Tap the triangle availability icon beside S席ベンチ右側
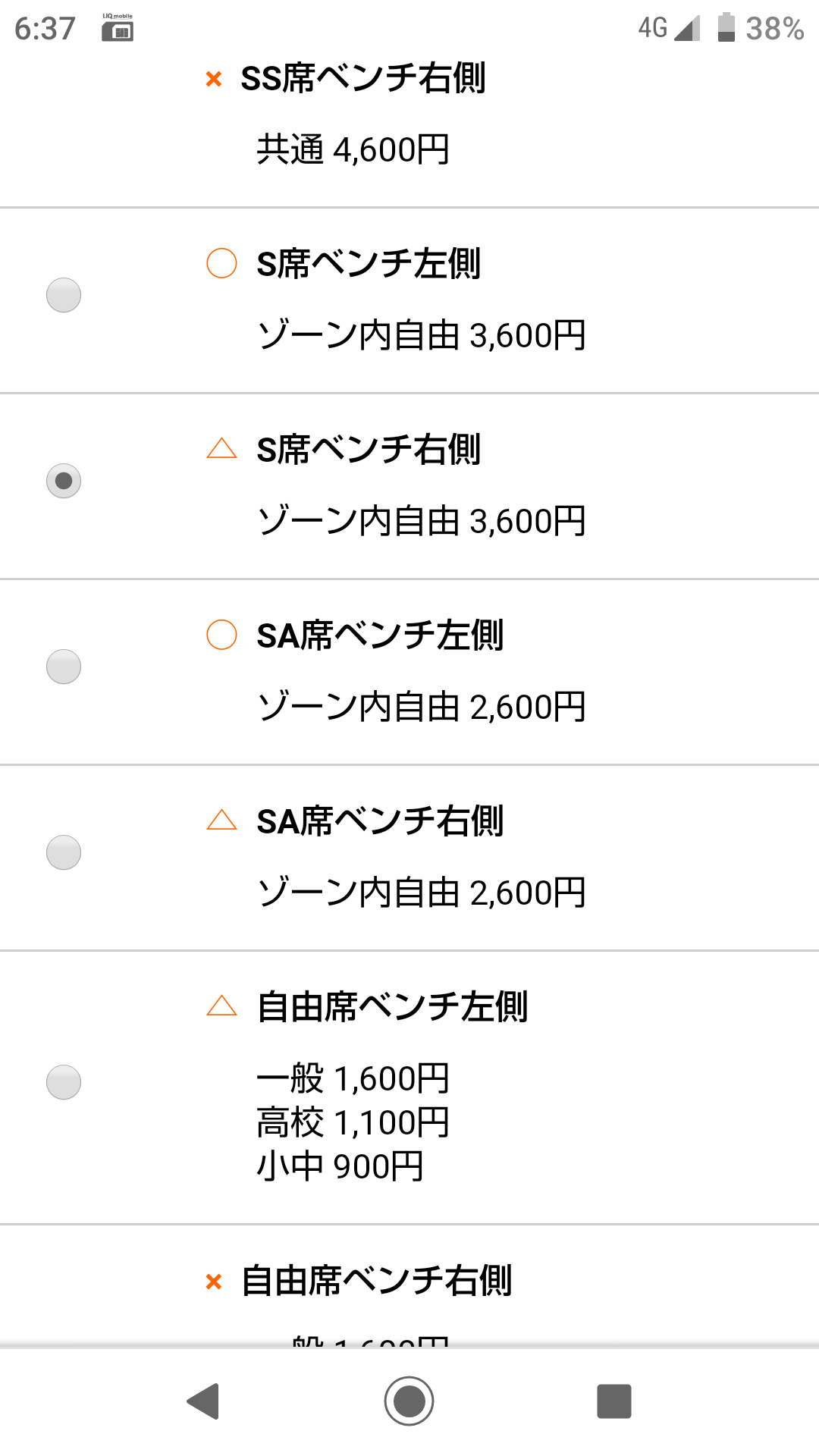 (x=221, y=449)
